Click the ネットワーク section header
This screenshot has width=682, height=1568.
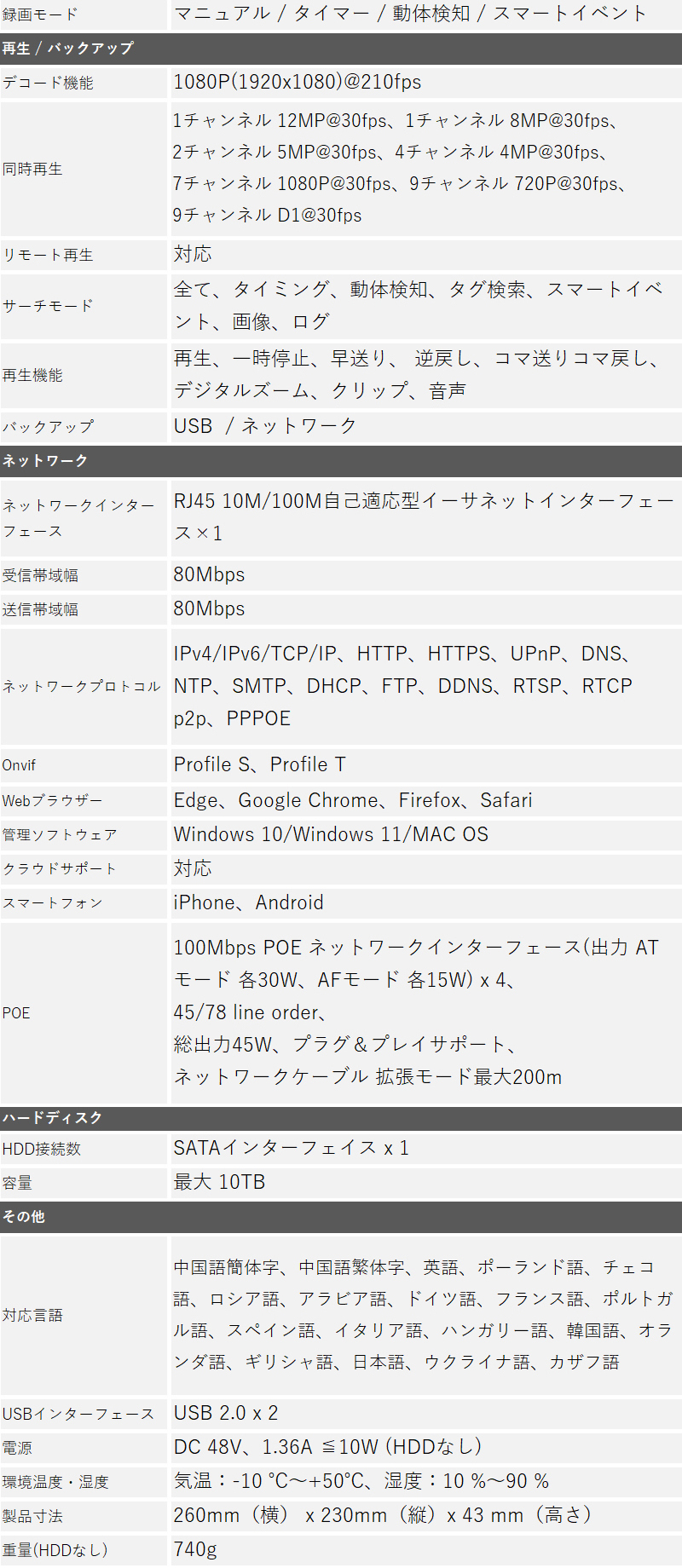pos(45,461)
